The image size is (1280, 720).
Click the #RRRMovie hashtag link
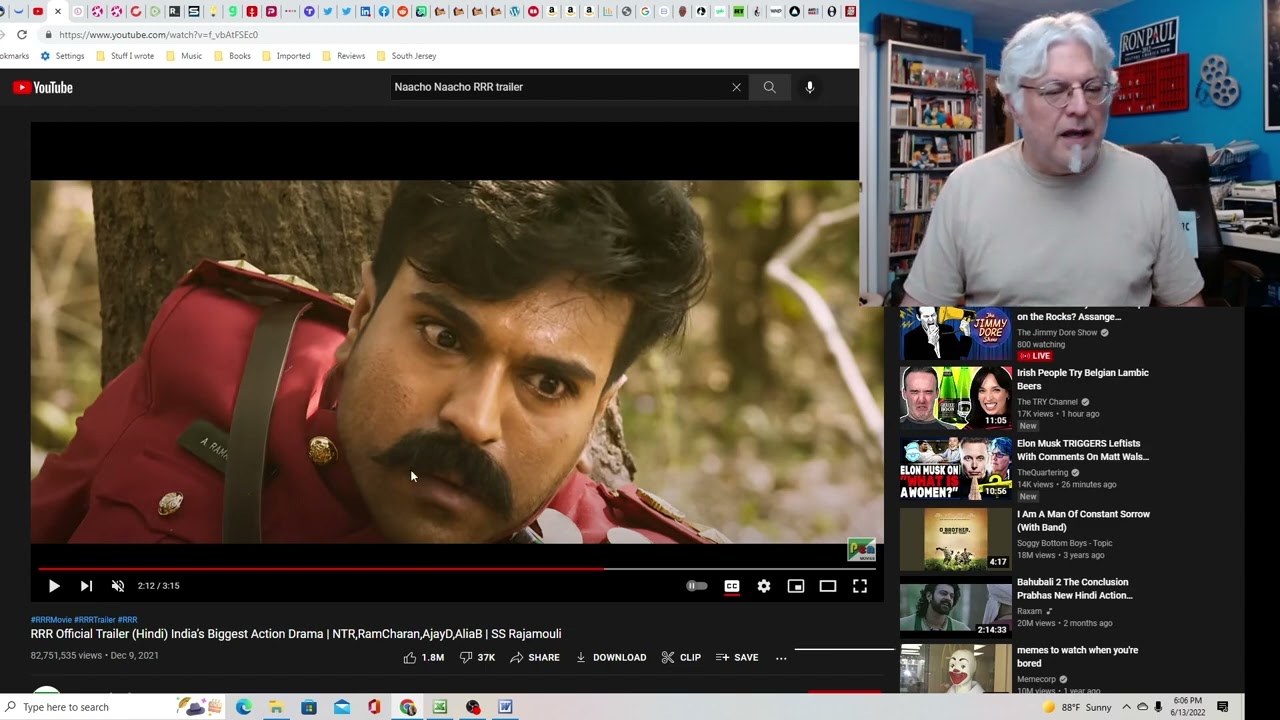(x=51, y=620)
